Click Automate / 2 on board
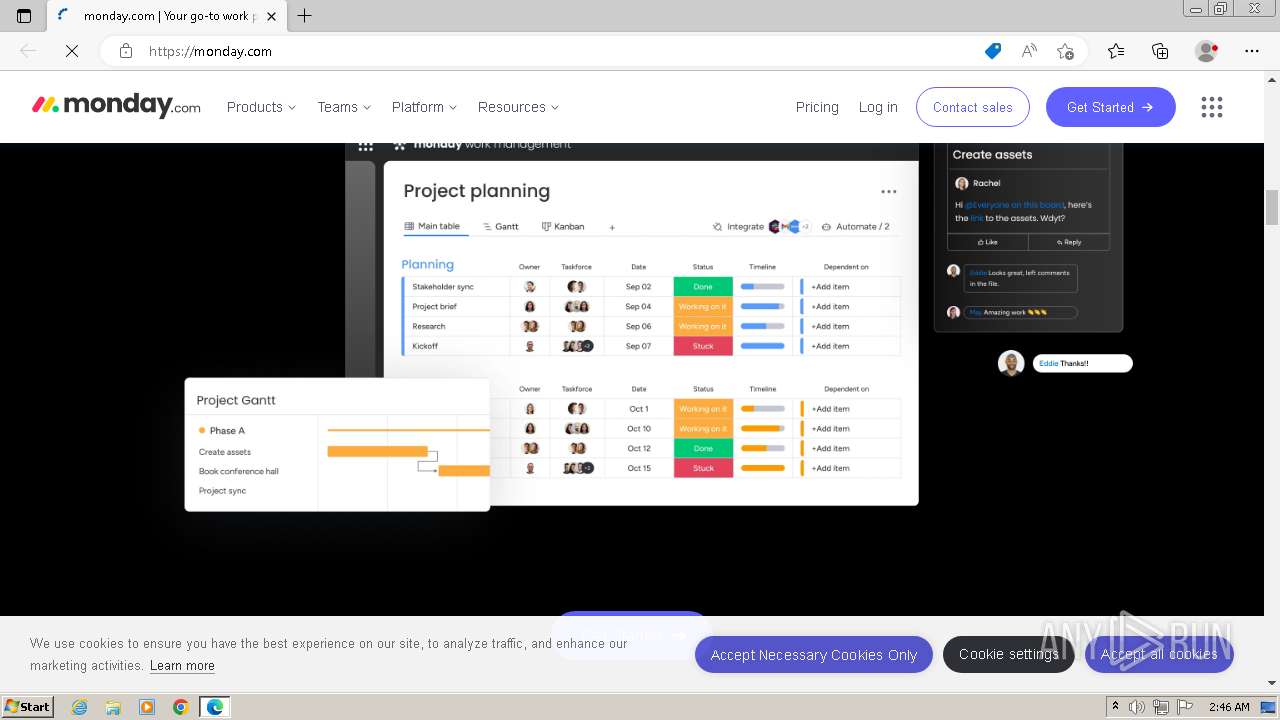The height and width of the screenshot is (720, 1280). [855, 227]
